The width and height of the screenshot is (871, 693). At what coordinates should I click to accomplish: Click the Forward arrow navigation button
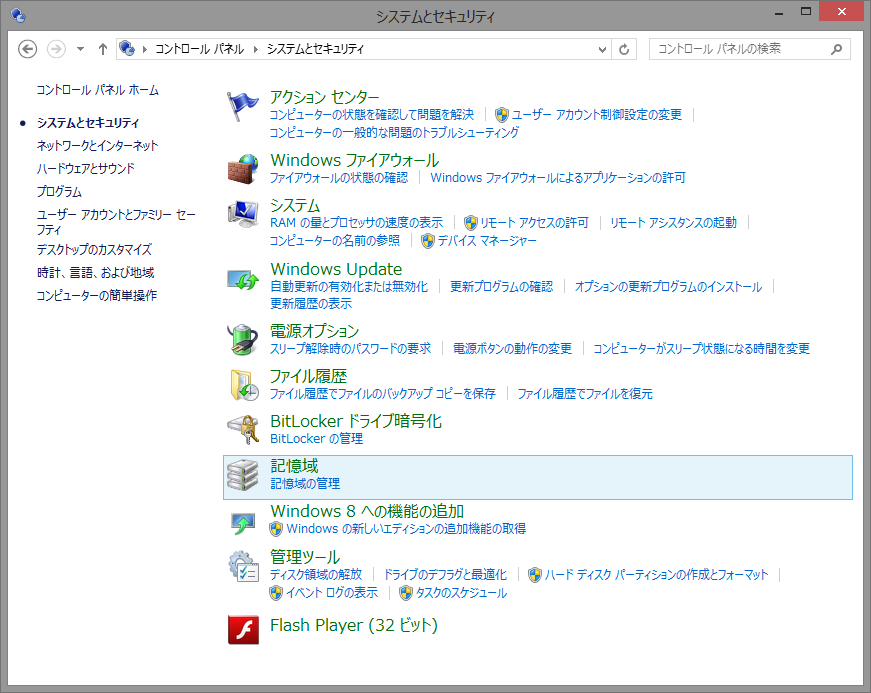(x=56, y=49)
